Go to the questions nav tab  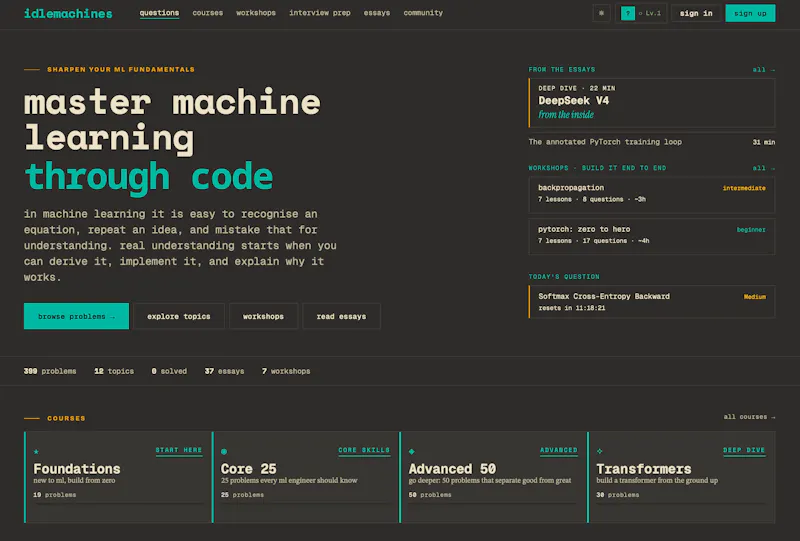[x=159, y=13]
